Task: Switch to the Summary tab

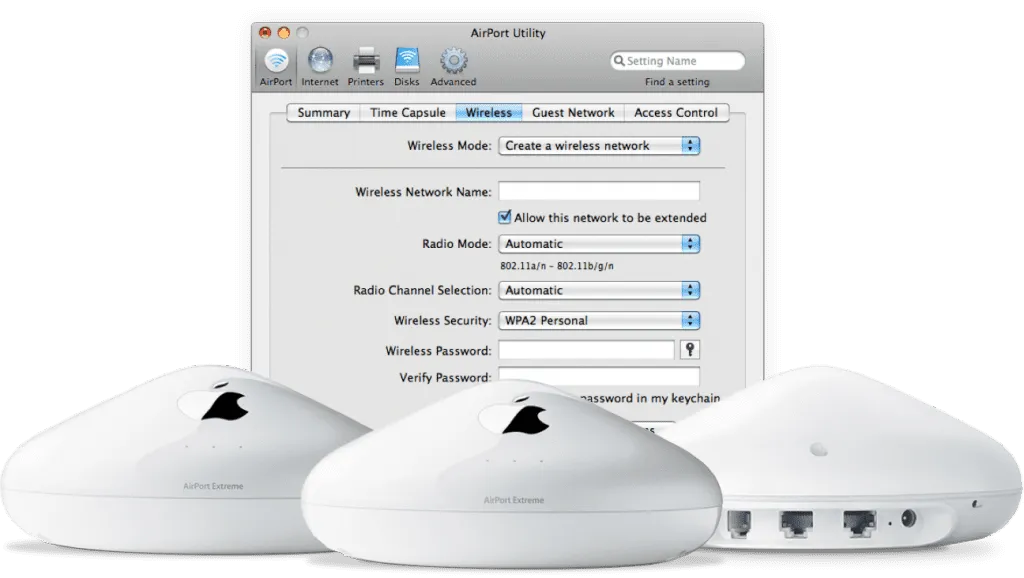Action: pos(322,112)
